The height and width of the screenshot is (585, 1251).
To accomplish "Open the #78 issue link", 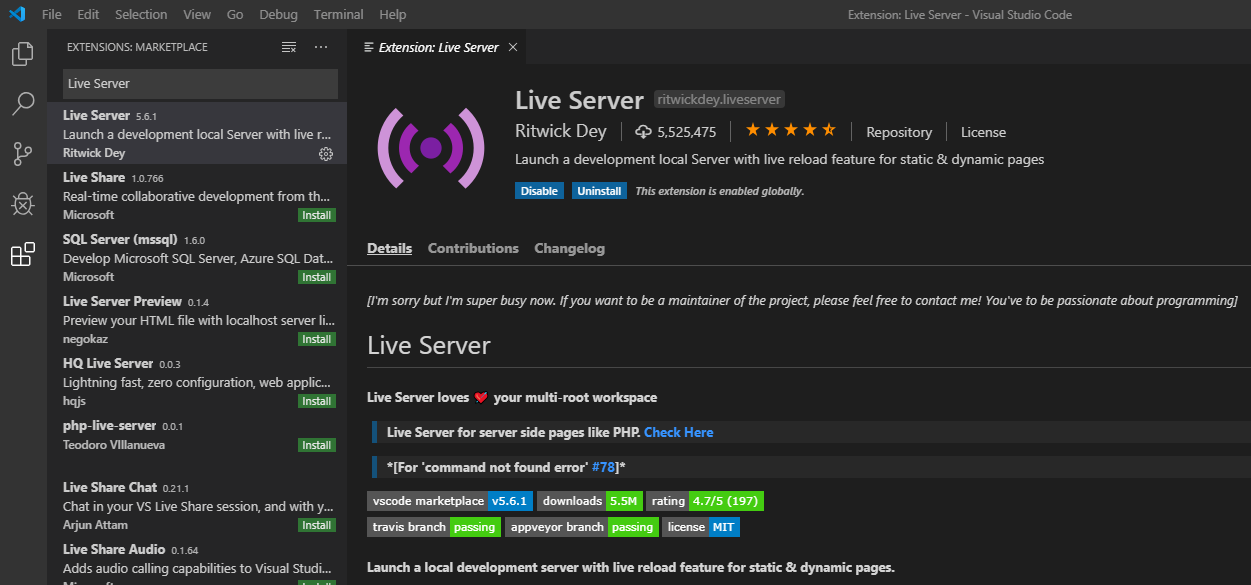I will pyautogui.click(x=604, y=467).
